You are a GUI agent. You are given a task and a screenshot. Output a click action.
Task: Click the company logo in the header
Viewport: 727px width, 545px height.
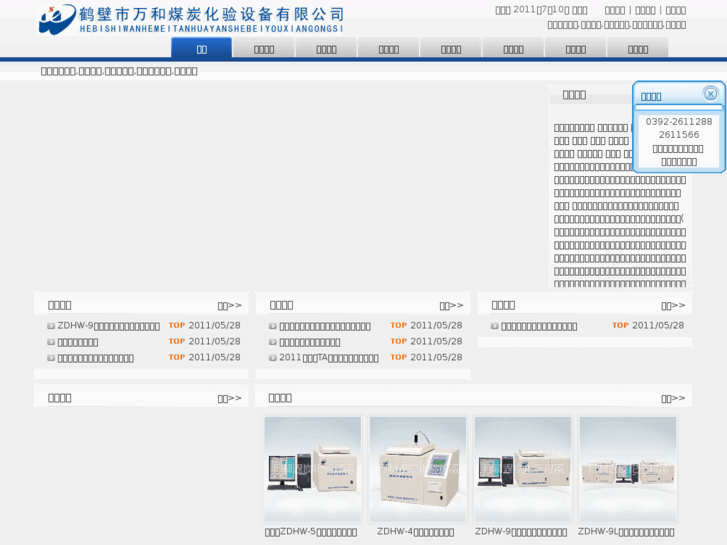click(190, 19)
